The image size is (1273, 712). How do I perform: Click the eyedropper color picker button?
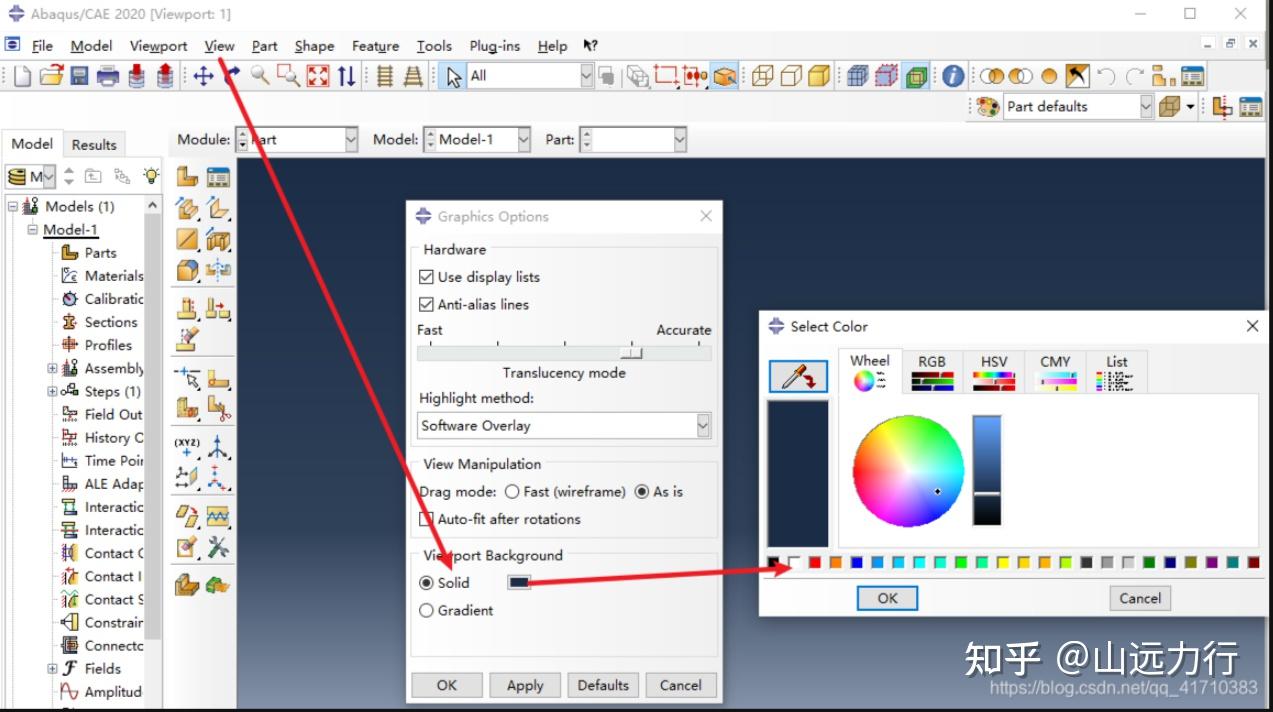pyautogui.click(x=798, y=376)
